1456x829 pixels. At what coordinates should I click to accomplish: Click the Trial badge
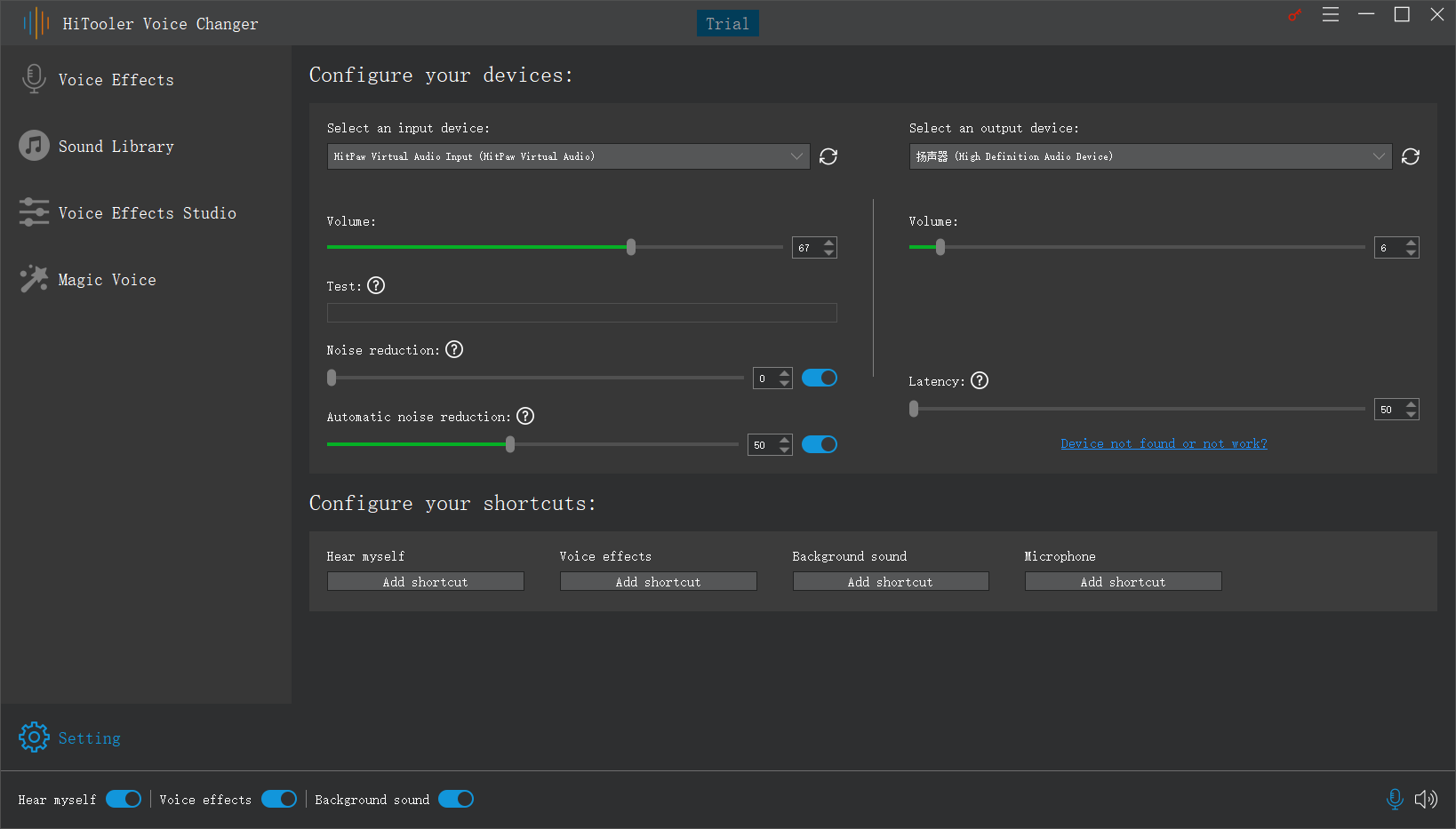point(727,24)
